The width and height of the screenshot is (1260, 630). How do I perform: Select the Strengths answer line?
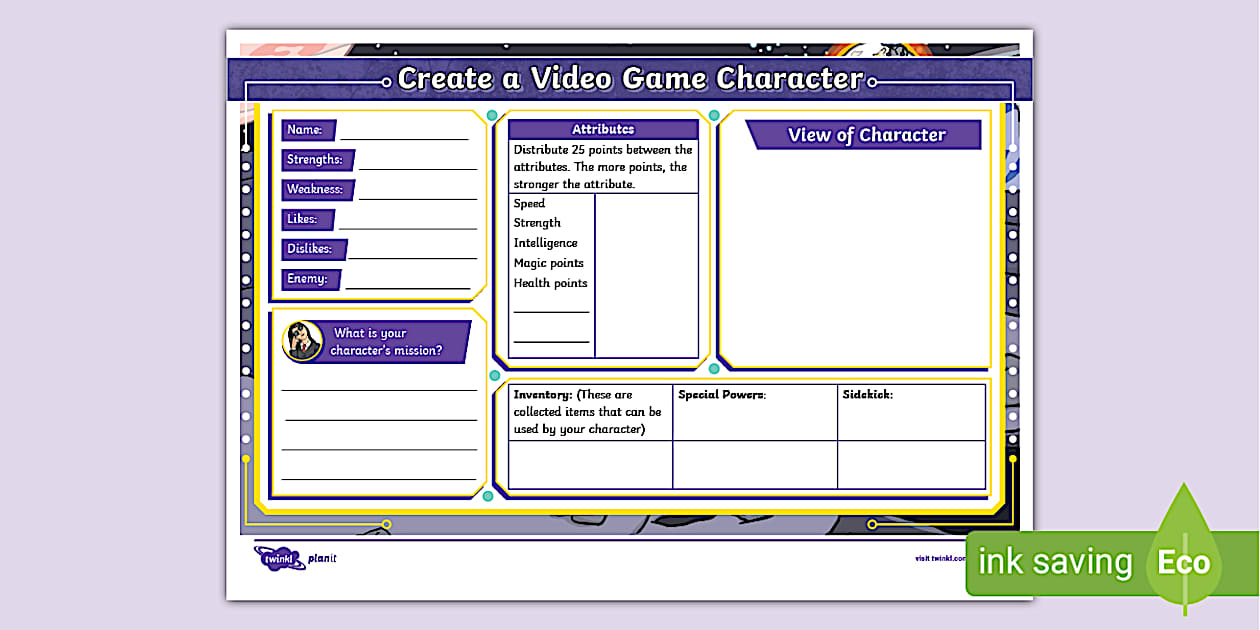[417, 163]
